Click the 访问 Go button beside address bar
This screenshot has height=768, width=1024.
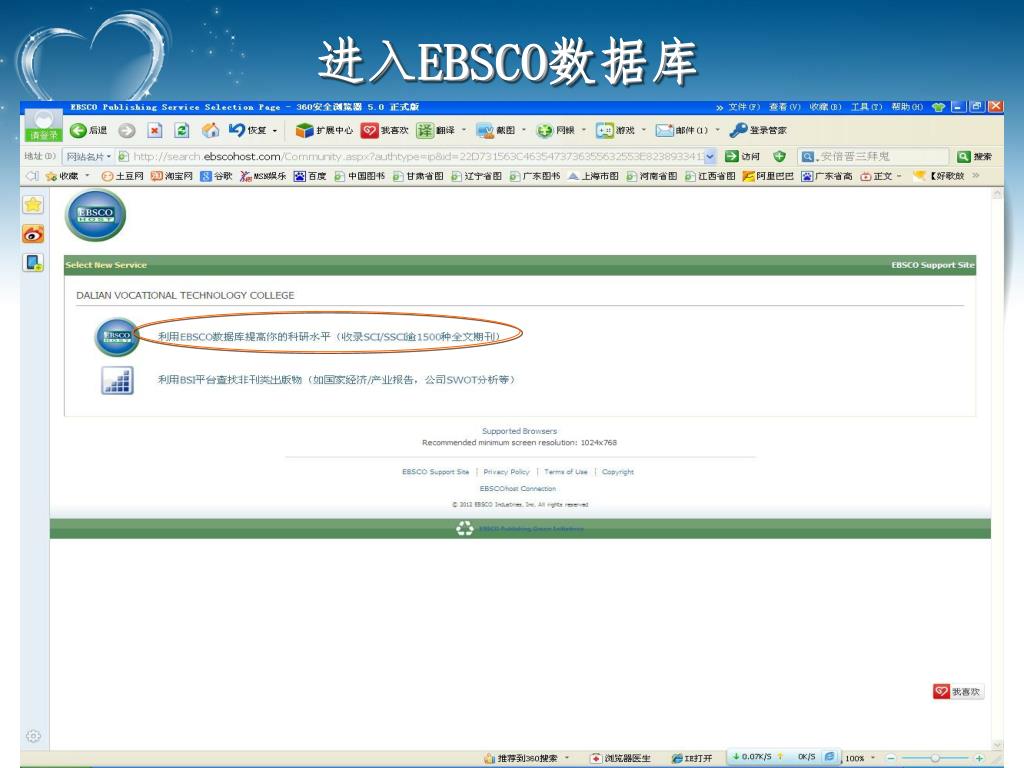[x=743, y=157]
